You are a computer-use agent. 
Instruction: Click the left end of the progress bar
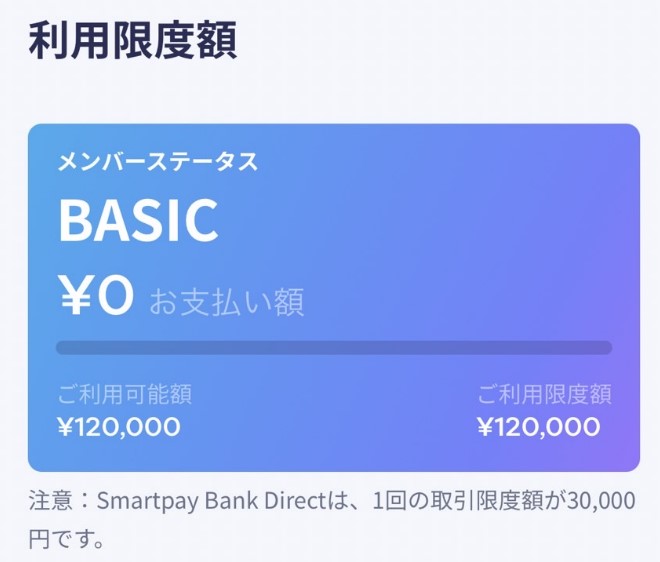pos(64,348)
